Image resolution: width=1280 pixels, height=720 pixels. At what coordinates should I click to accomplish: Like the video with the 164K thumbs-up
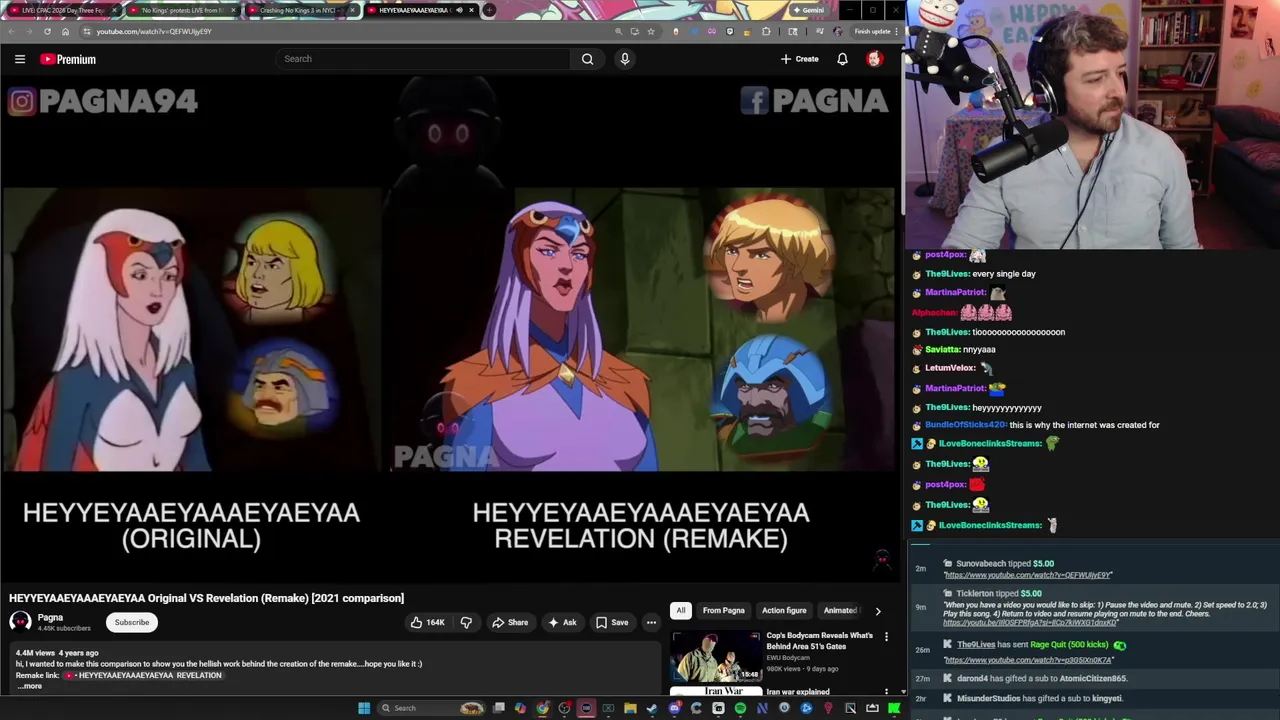click(427, 623)
